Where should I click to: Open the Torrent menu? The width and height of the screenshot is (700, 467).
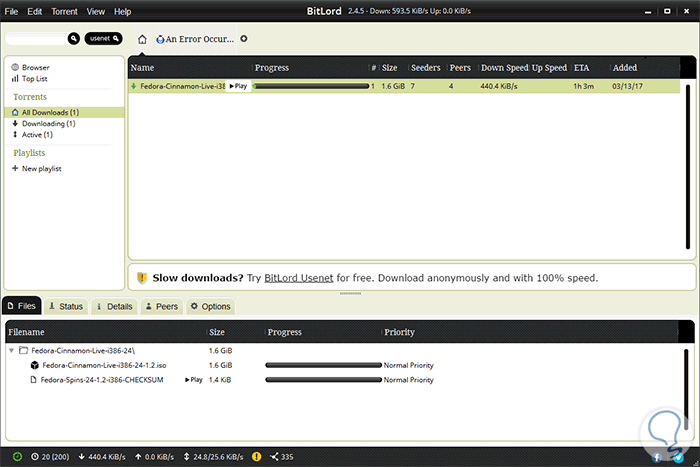coord(64,12)
